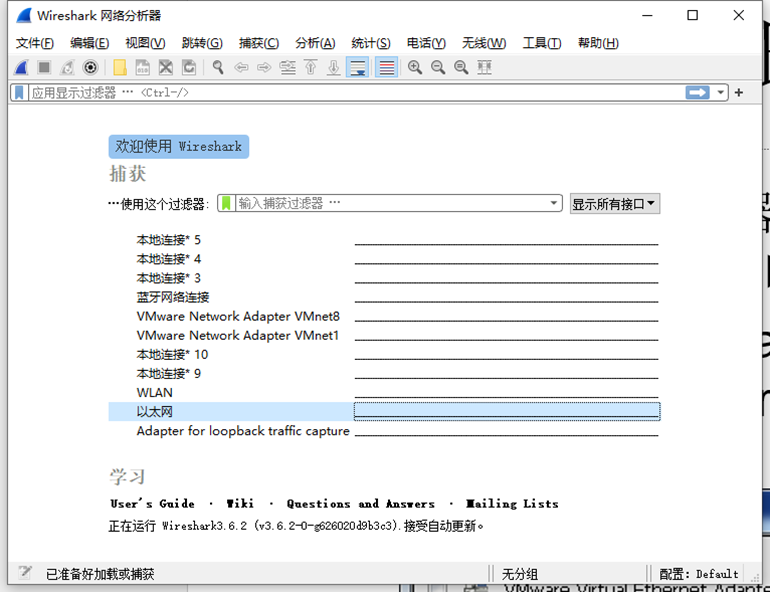The width and height of the screenshot is (770, 592).
Task: Select VMware Network Adapter VMnet8
Action: [x=384, y=316]
